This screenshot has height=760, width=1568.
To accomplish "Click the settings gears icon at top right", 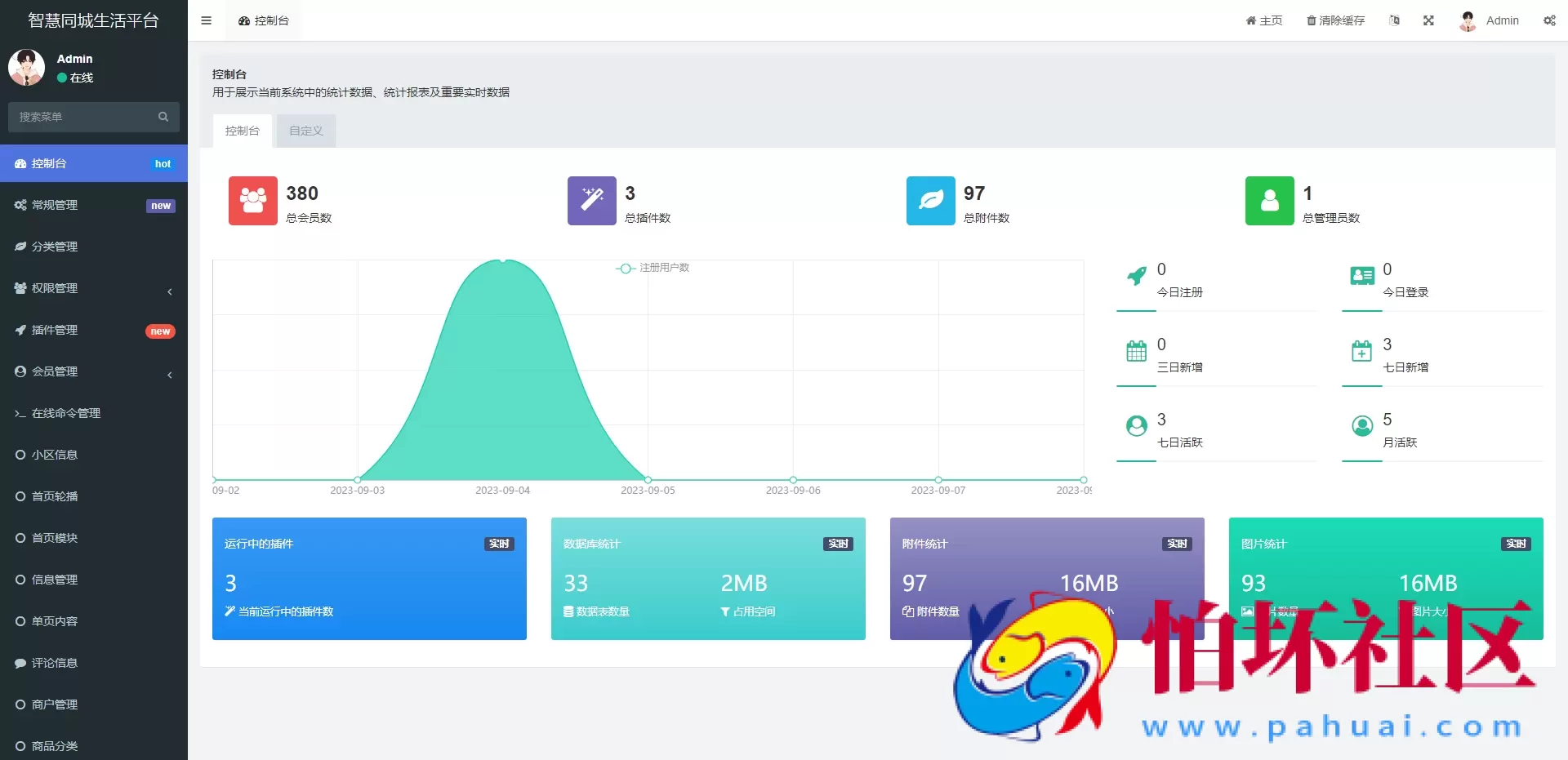I will [x=1548, y=20].
